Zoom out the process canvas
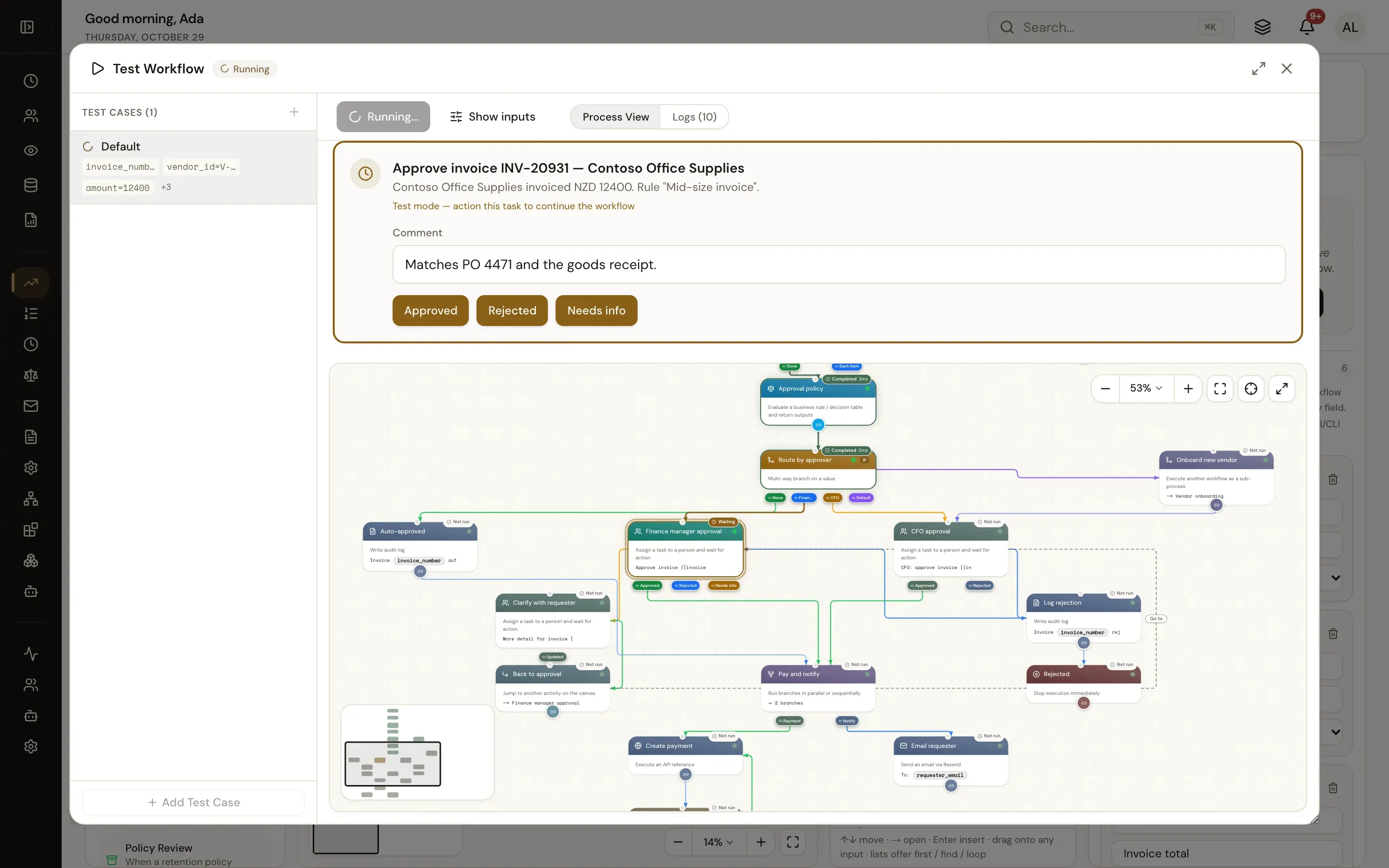The height and width of the screenshot is (868, 1389). click(1105, 389)
